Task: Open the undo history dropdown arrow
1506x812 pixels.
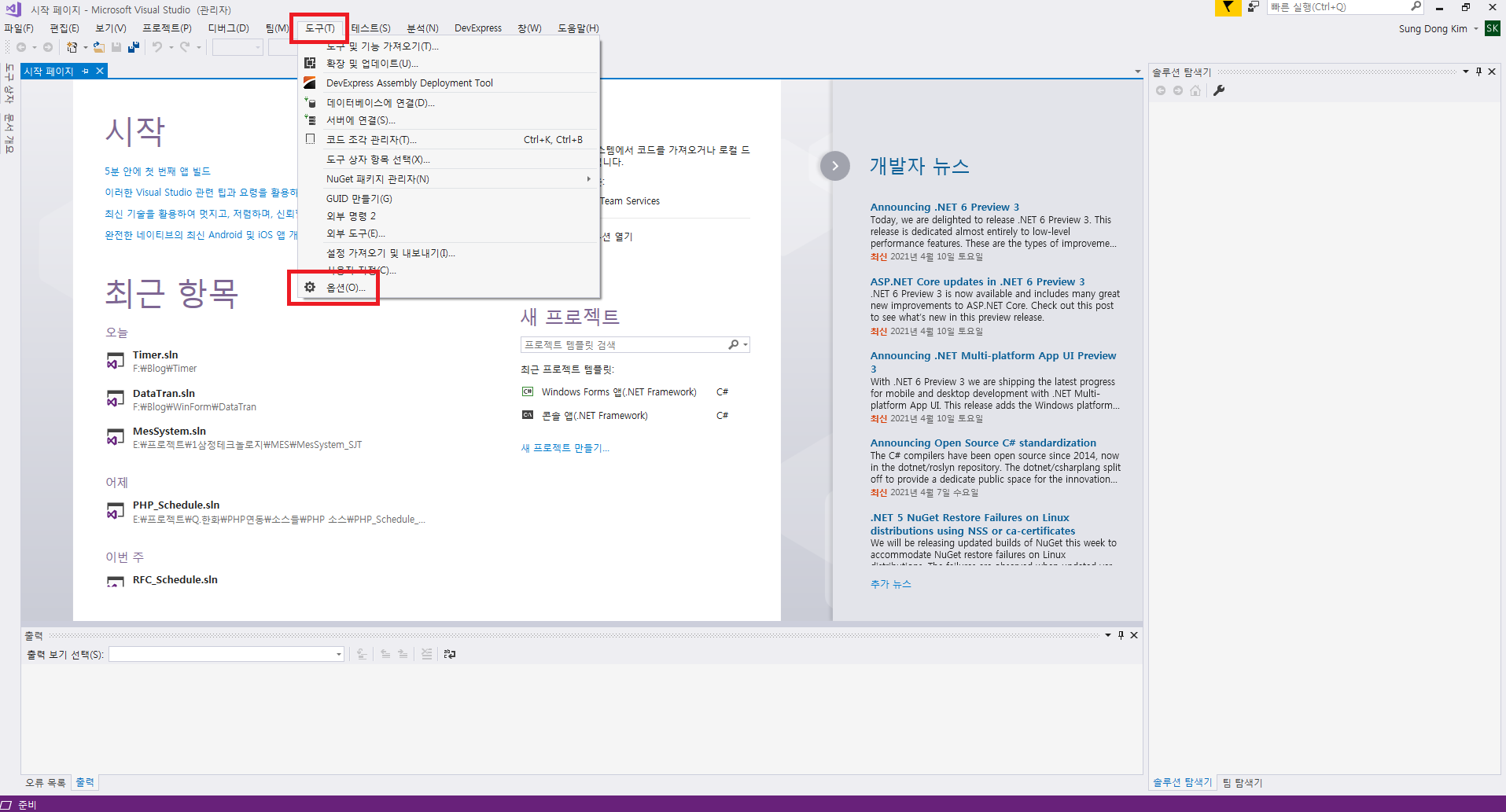Action: coord(171,47)
